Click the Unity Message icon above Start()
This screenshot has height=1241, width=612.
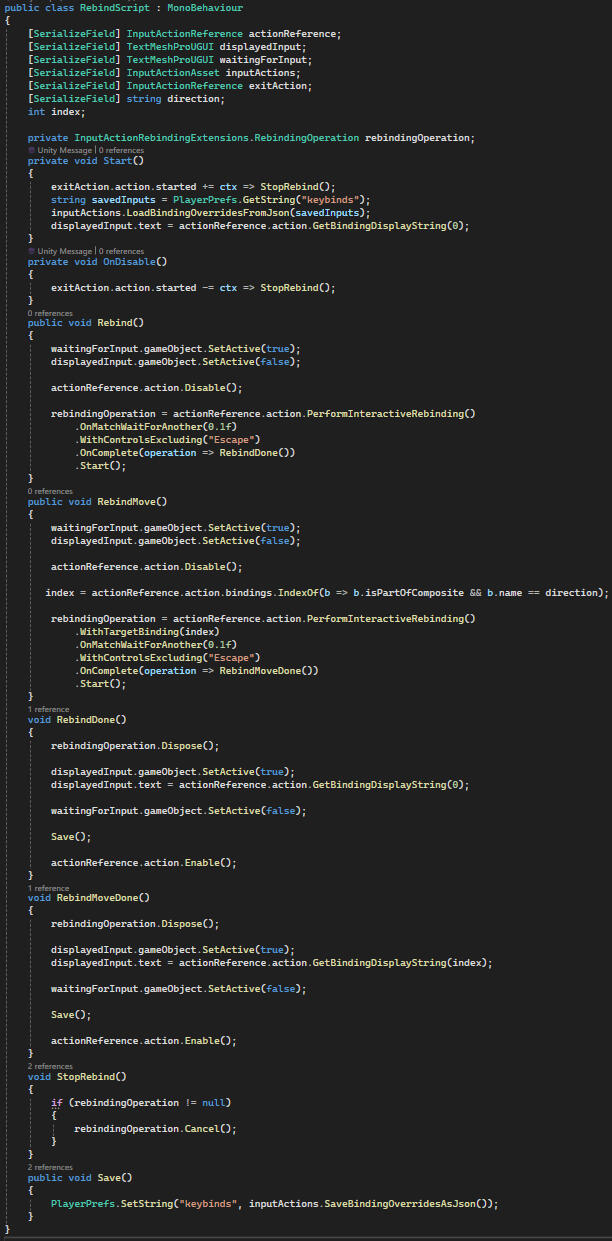[32, 149]
